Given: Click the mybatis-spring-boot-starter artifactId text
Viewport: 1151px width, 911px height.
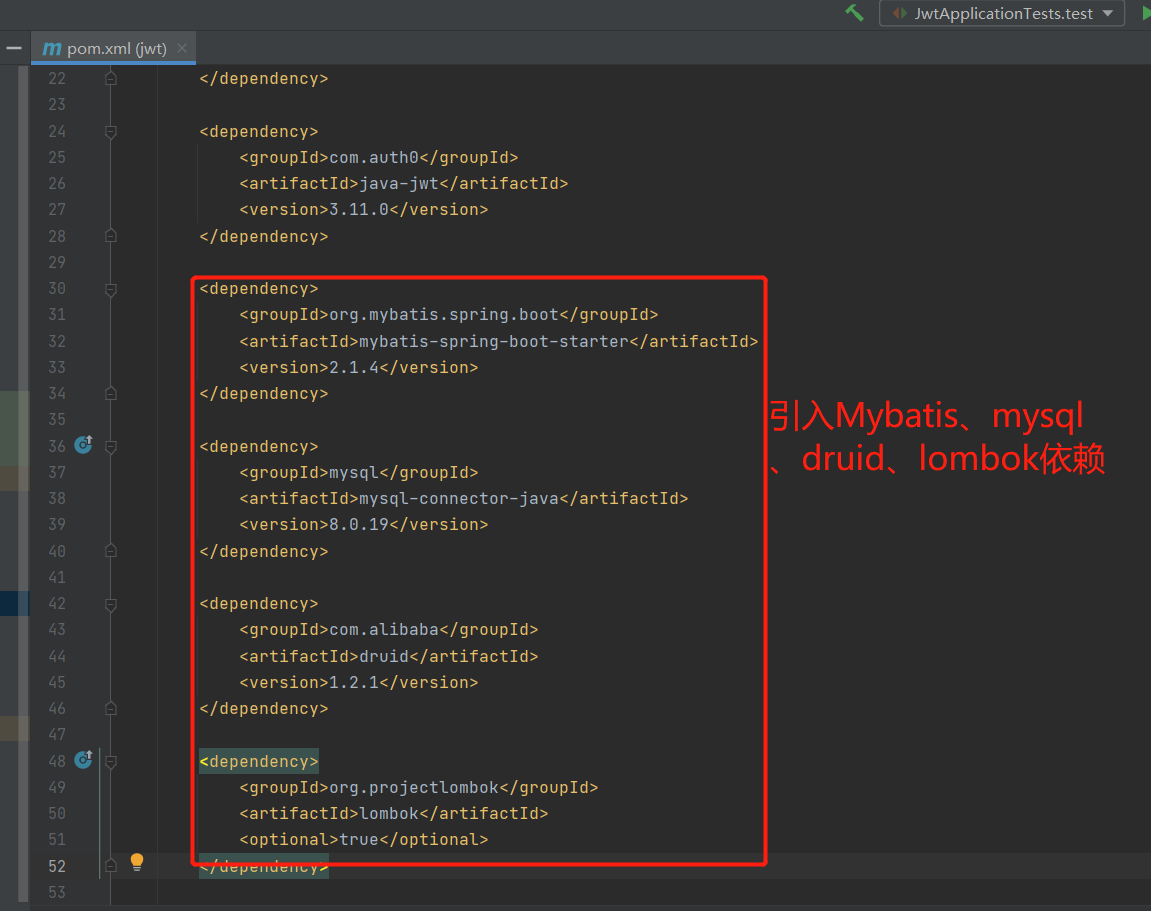Looking at the screenshot, I should pos(493,341).
